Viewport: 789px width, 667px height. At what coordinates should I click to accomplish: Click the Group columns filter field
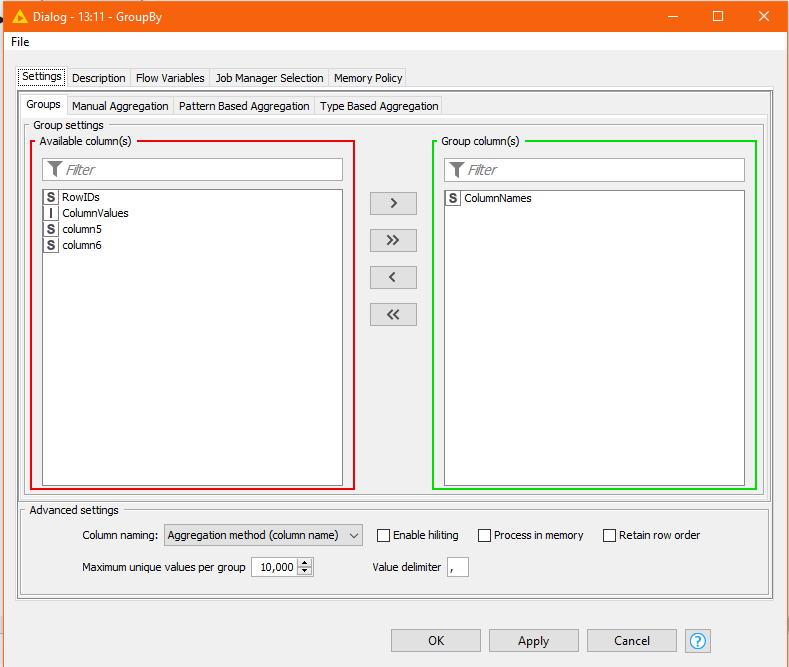(x=594, y=170)
